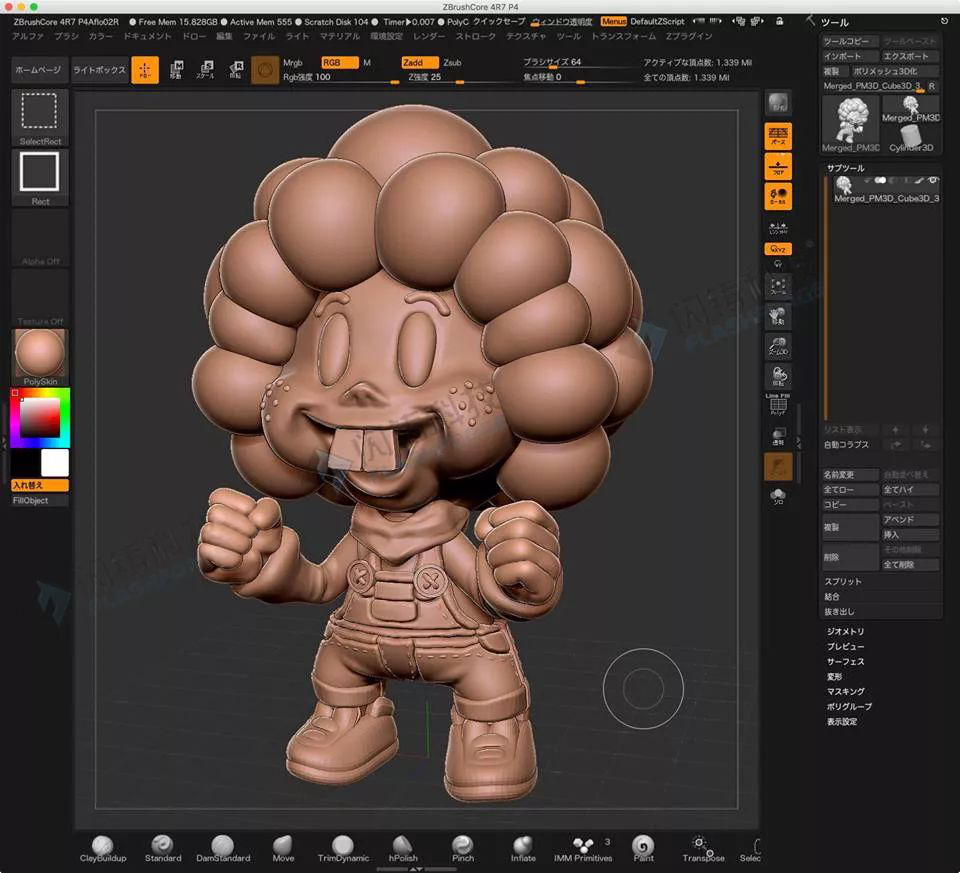Expand the 変形 section
This screenshot has width=960, height=873.
(834, 676)
